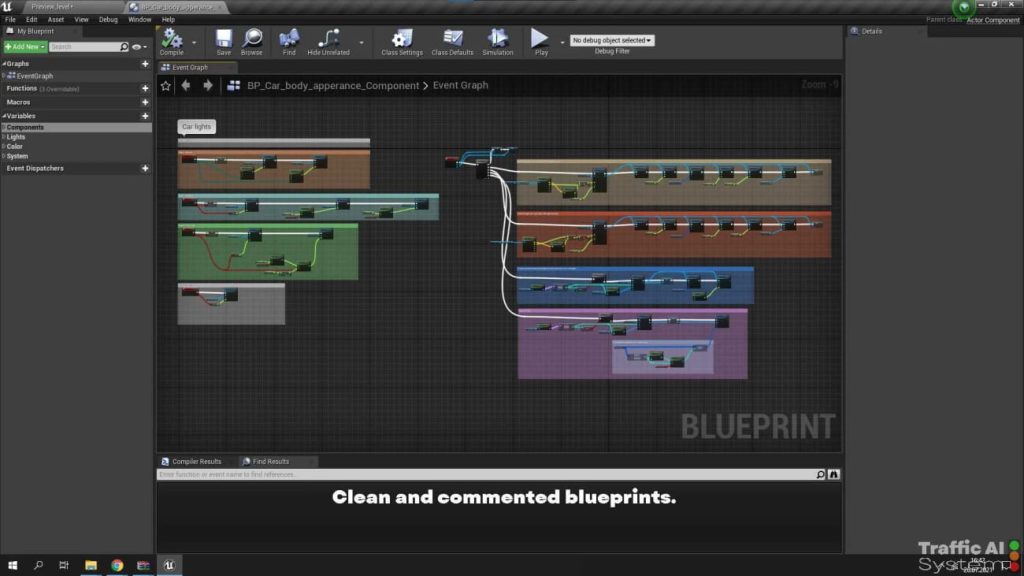Click the Browse magnifier icon in toolbar
Image resolution: width=1024 pixels, height=576 pixels.
click(252, 39)
